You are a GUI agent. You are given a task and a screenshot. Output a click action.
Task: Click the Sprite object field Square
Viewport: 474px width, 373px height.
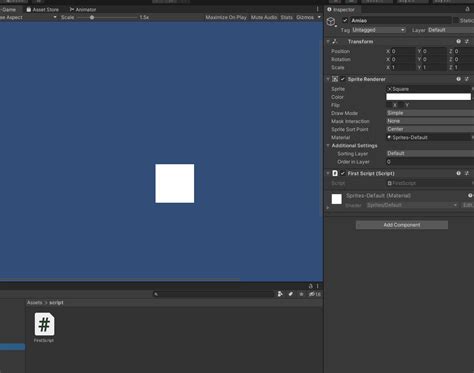pos(429,89)
